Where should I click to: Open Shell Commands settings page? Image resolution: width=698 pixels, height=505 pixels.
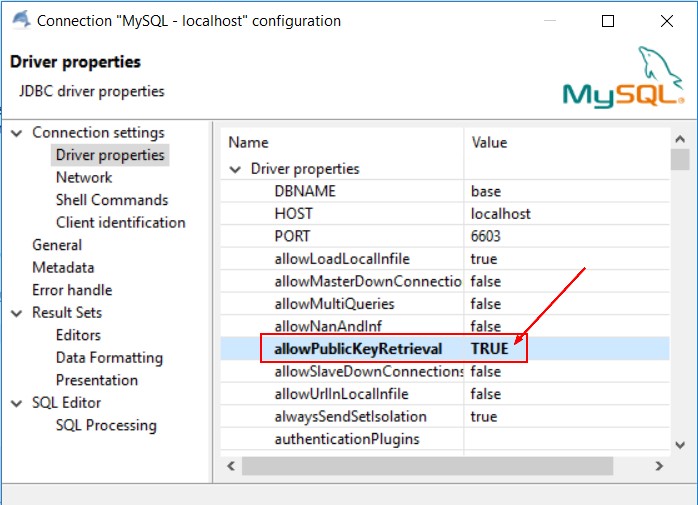112,200
